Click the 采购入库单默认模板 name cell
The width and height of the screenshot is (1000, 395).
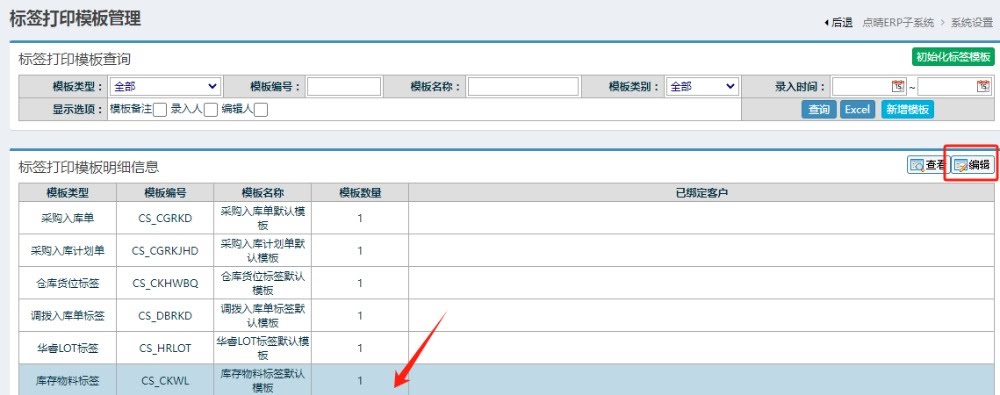pyautogui.click(x=263, y=218)
